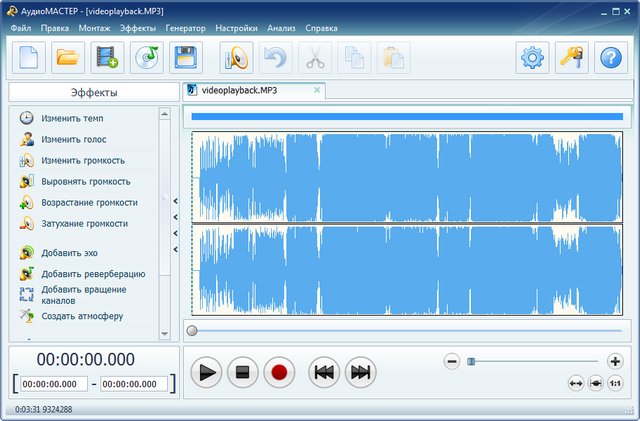The image size is (640, 421).
Task: Zoom in with the plus button
Action: click(615, 361)
